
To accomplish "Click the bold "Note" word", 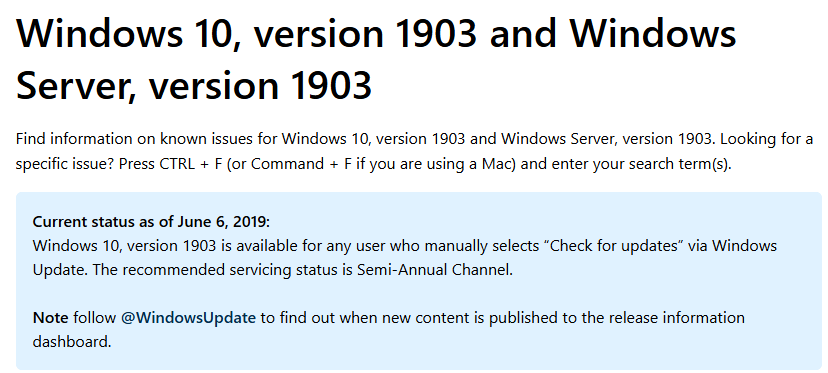I will 50,318.
